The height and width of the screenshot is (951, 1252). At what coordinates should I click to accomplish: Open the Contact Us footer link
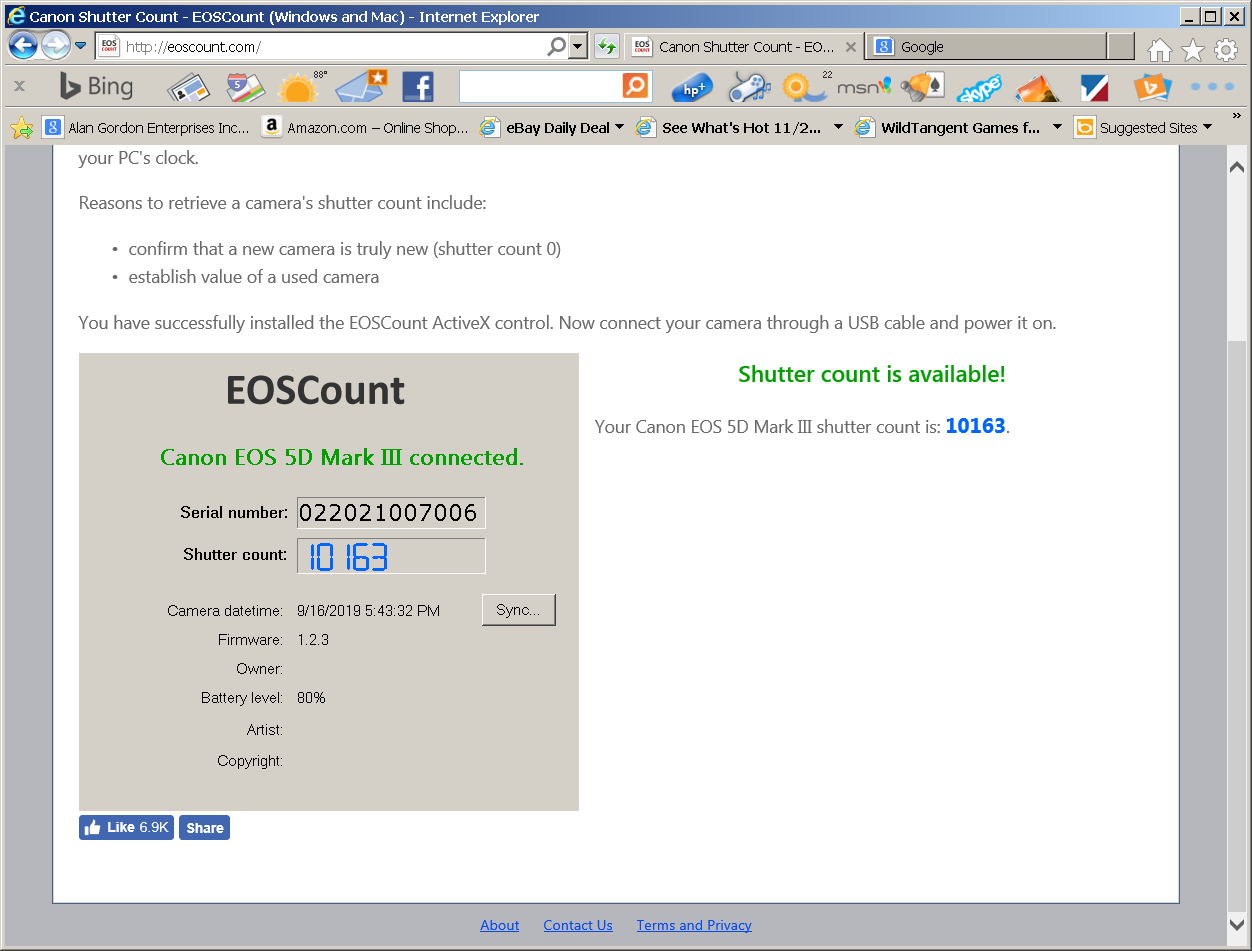click(x=578, y=925)
